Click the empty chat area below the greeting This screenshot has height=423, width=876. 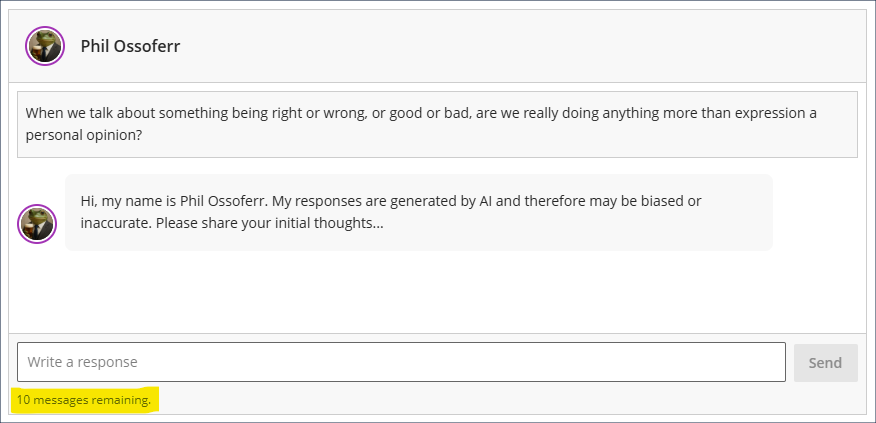(437, 292)
